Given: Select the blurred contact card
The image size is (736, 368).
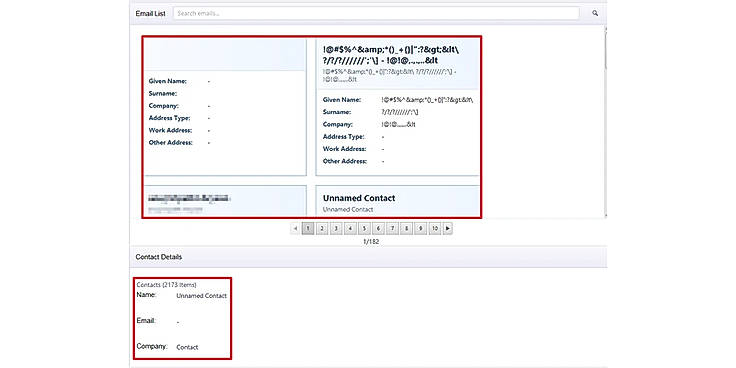Looking at the screenshot, I should pos(225,202).
